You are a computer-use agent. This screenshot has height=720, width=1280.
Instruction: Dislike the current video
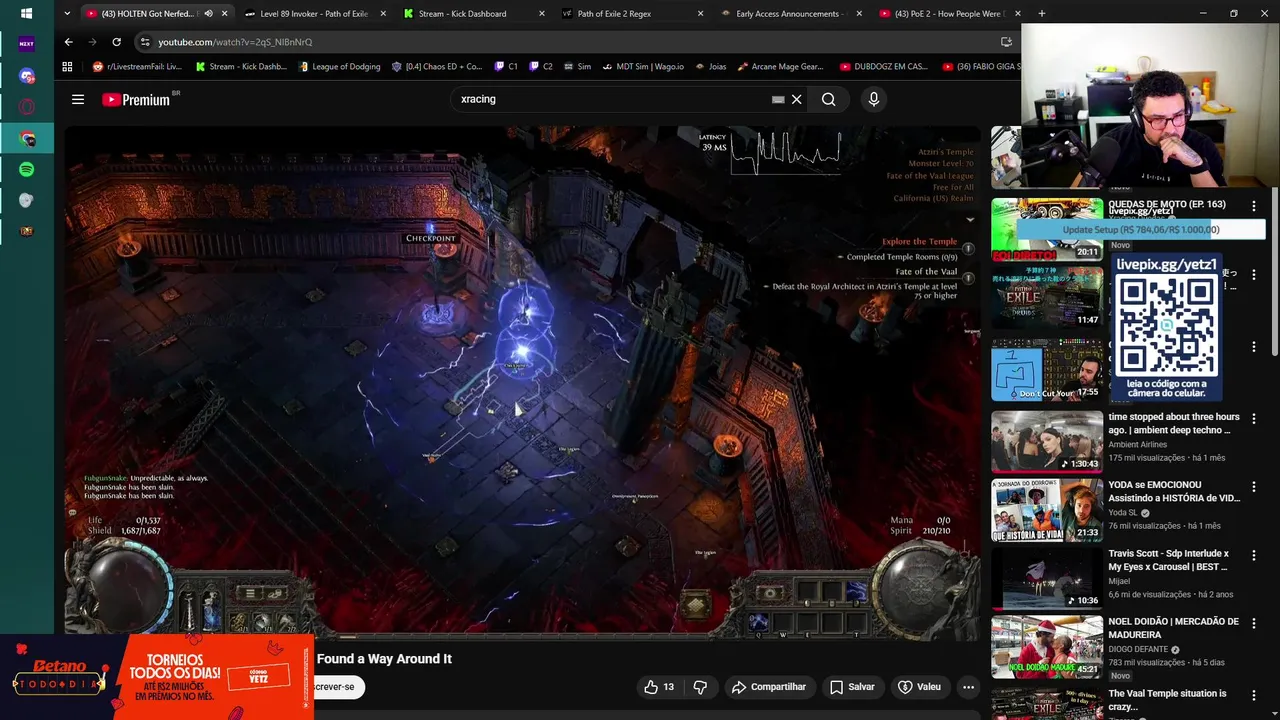(700, 687)
